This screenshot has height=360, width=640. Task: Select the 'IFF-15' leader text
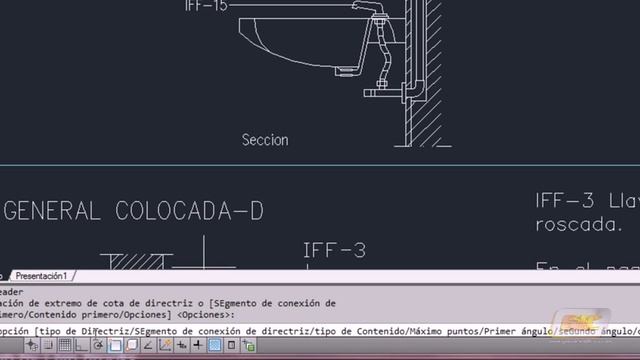pyautogui.click(x=207, y=6)
